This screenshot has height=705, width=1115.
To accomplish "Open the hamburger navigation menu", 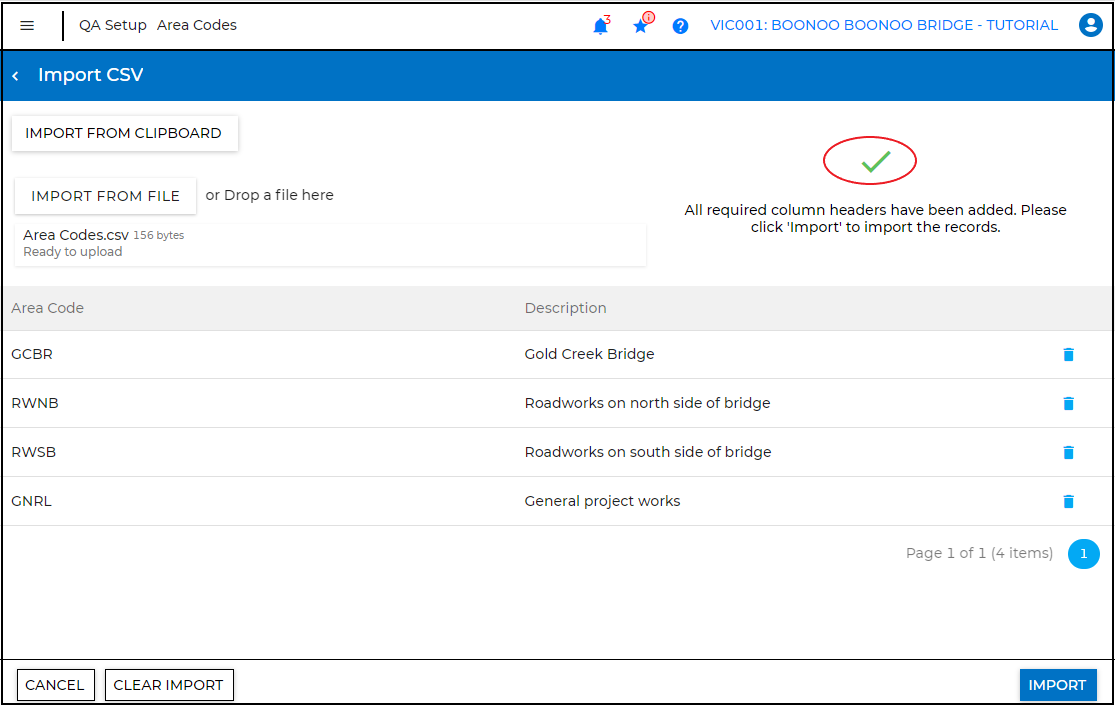I will click(x=27, y=26).
